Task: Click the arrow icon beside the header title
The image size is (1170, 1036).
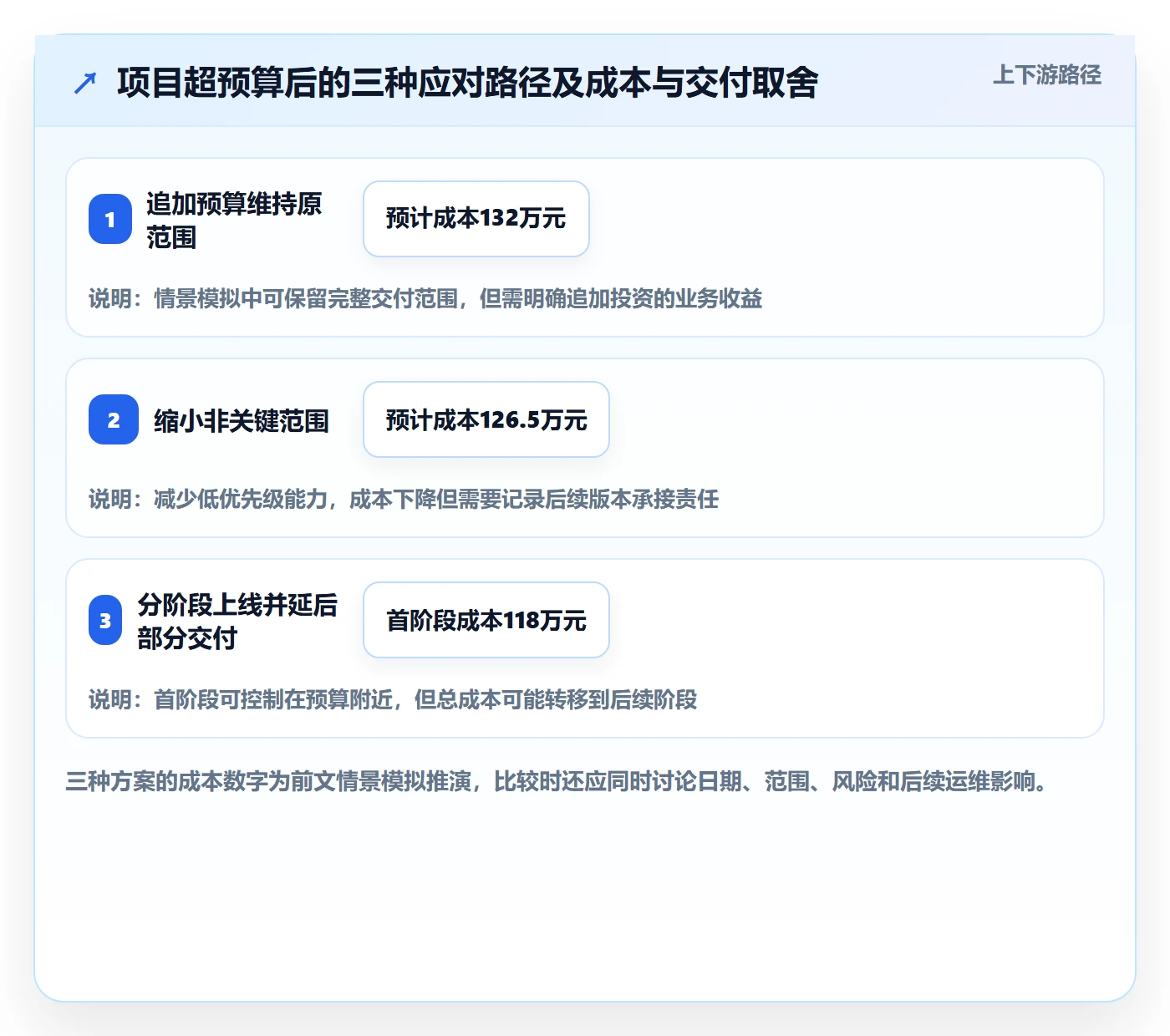Action: click(x=85, y=83)
